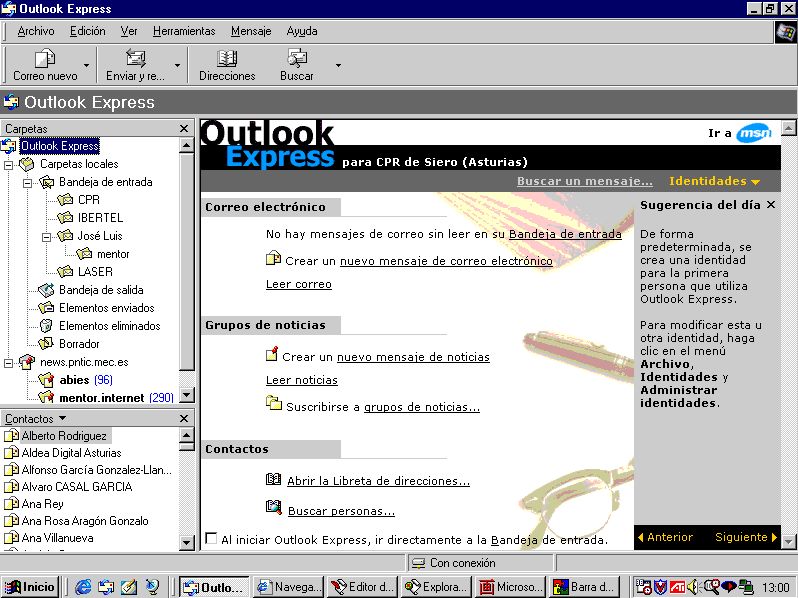Switch to Editor d... taskbar window
Viewport: 798px width, 598px height.
(x=363, y=587)
